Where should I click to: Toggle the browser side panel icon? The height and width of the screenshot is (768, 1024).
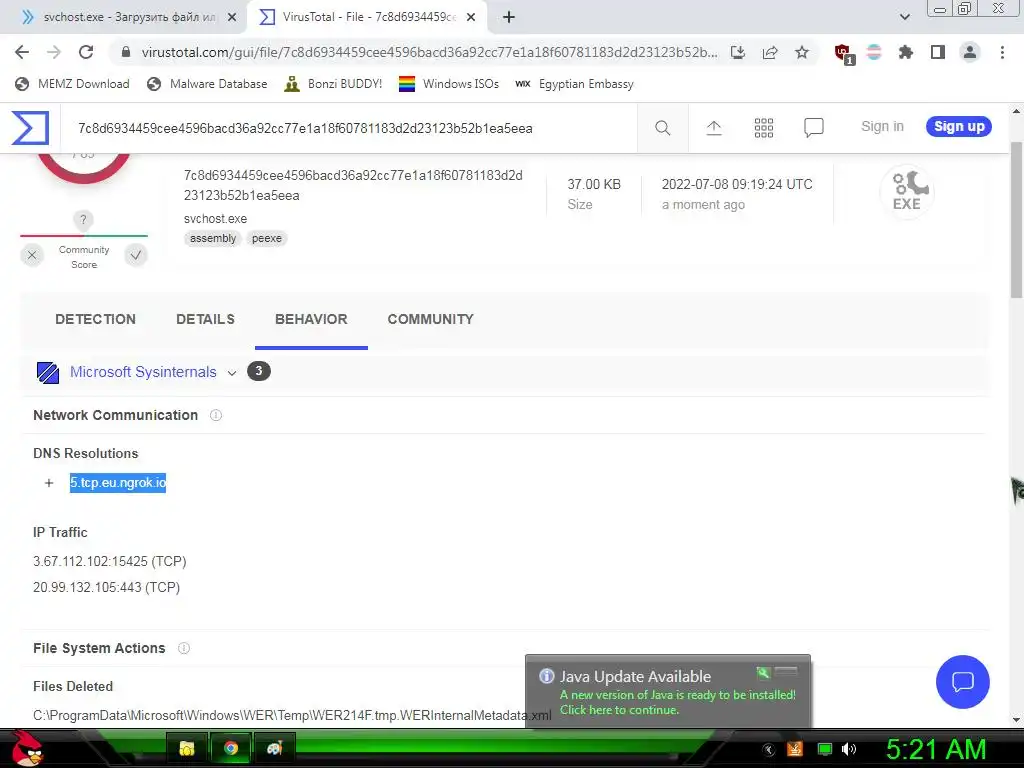(938, 52)
